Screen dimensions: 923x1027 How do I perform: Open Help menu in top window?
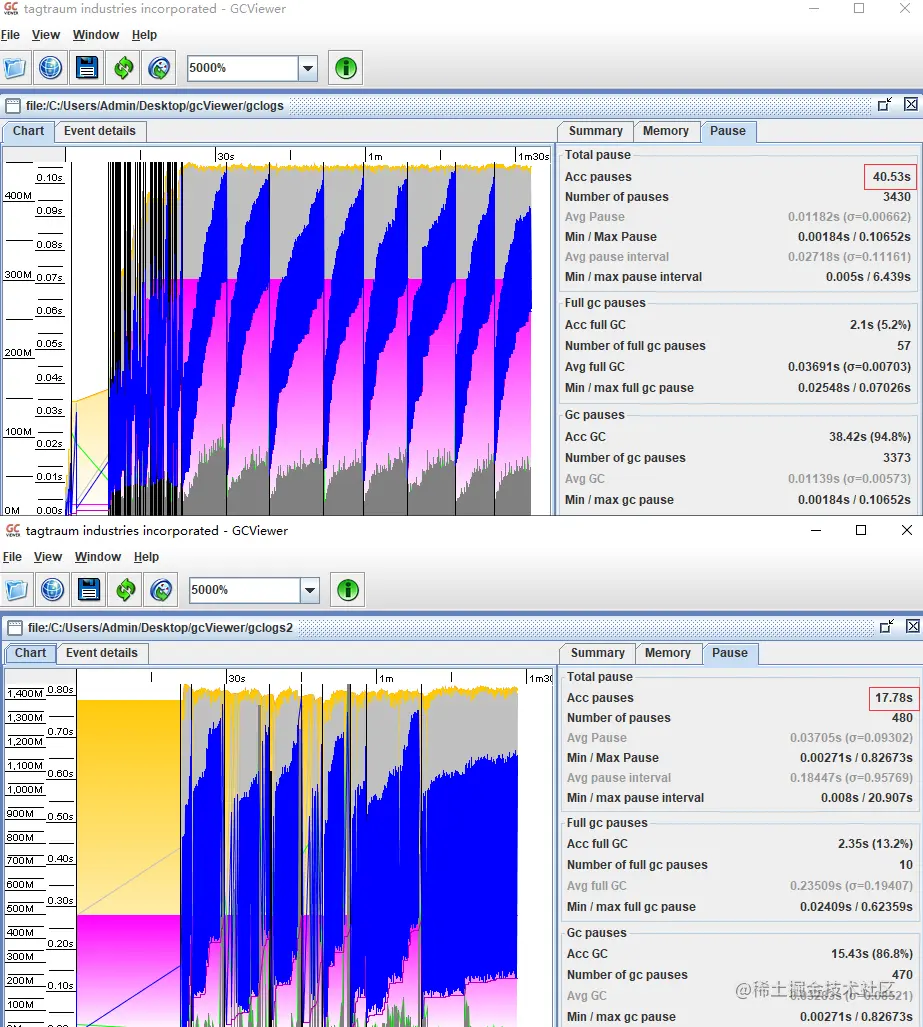coord(144,35)
